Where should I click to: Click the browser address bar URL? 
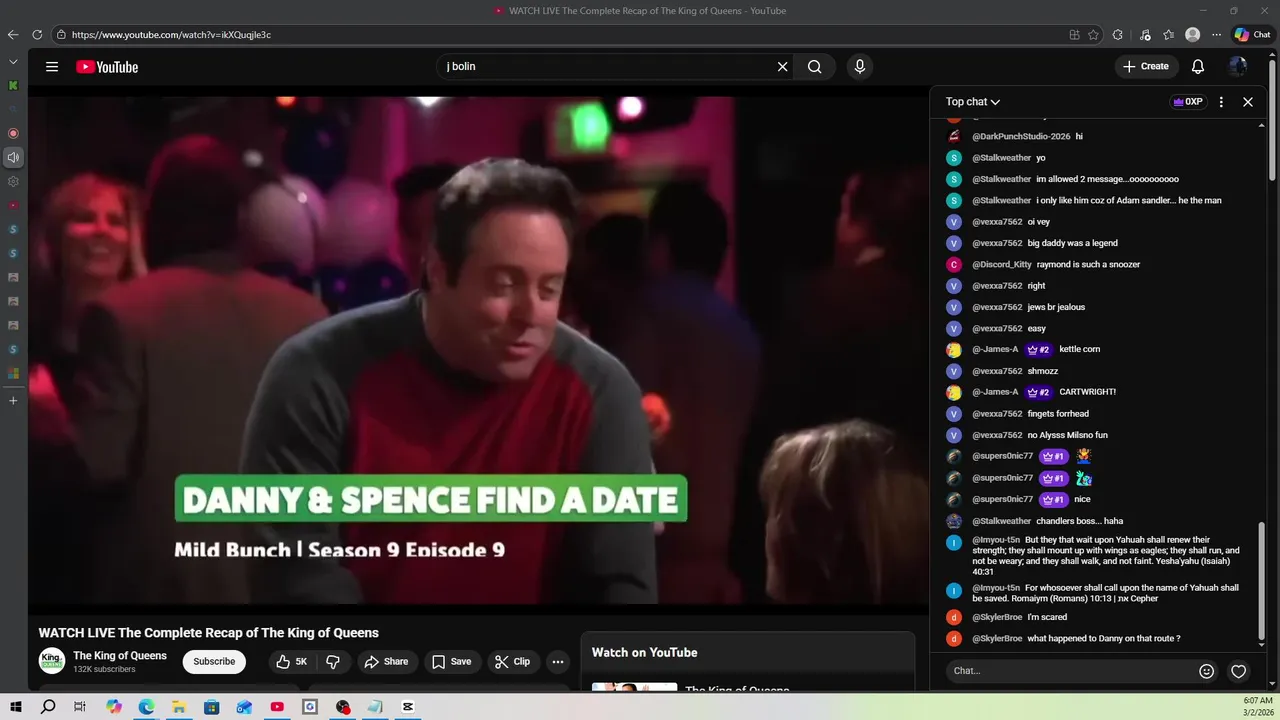(x=171, y=35)
